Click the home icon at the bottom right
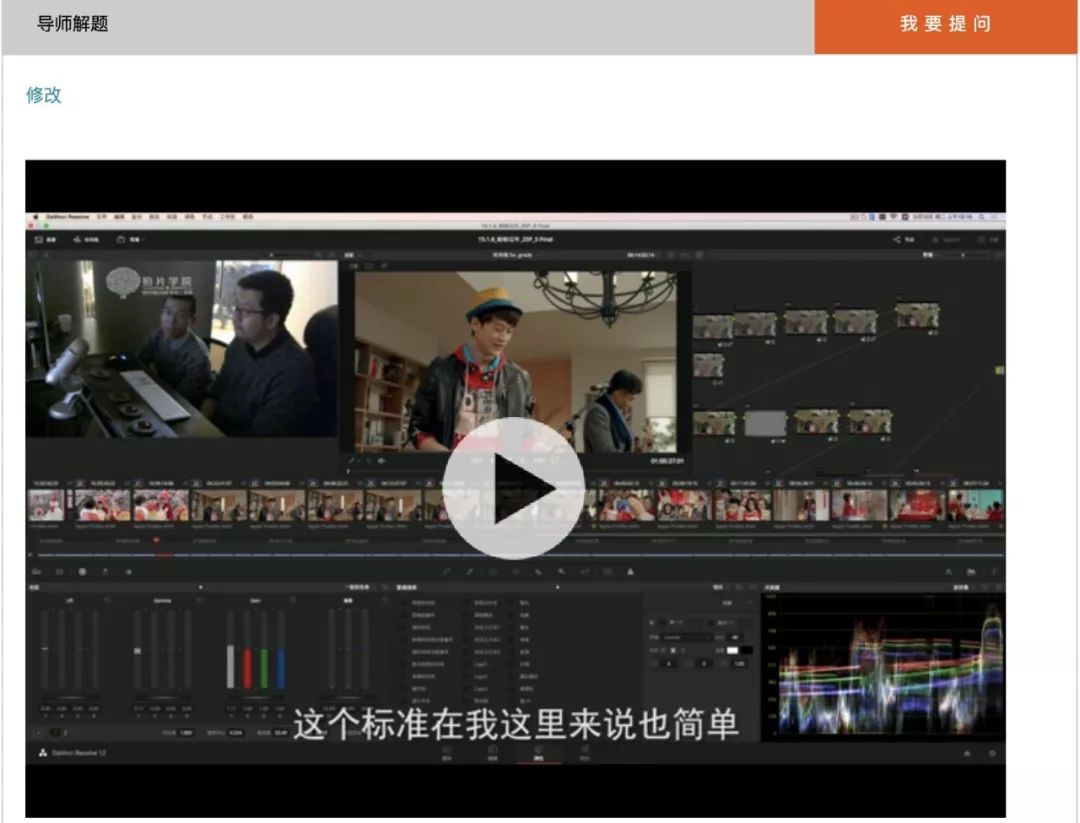This screenshot has width=1080, height=823. pyautogui.click(x=967, y=753)
